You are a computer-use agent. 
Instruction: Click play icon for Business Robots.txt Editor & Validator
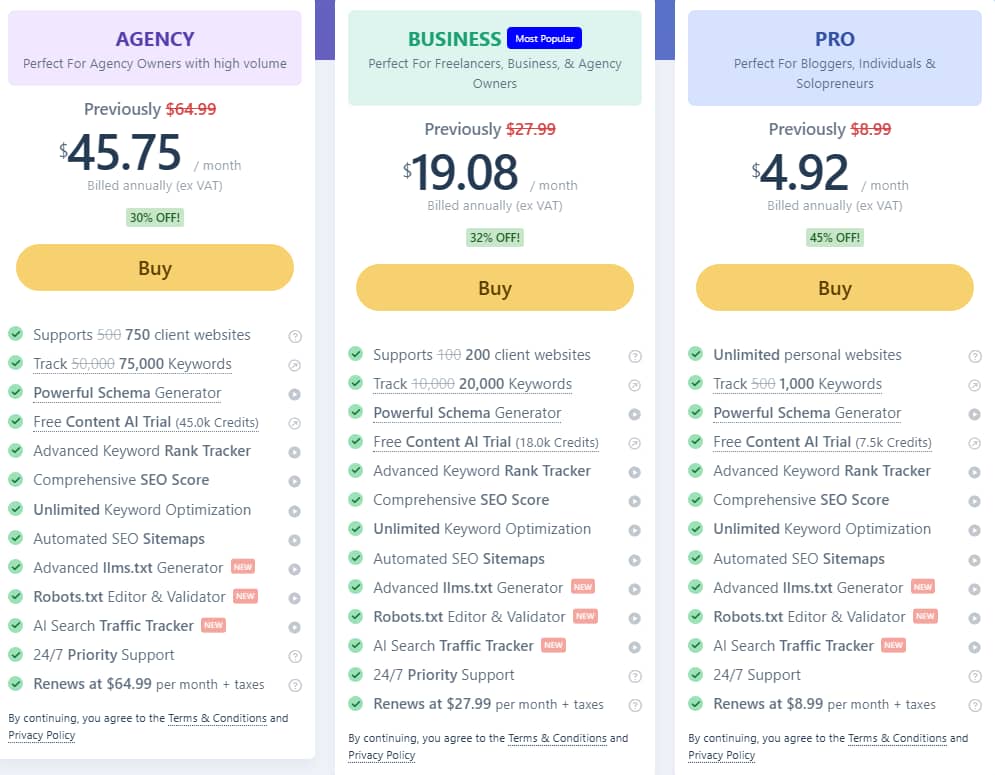tap(635, 618)
